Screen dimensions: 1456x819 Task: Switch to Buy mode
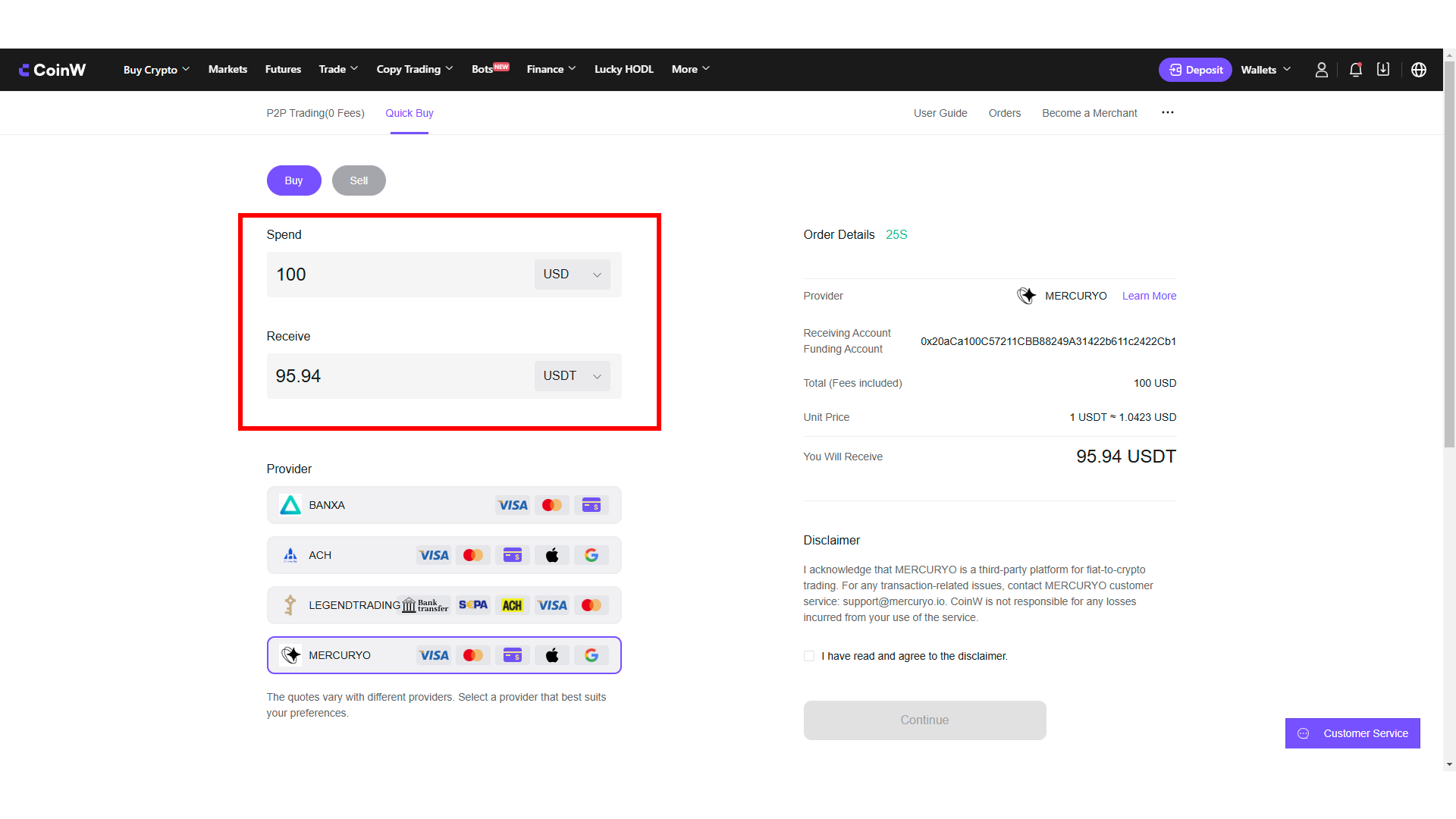tap(294, 180)
